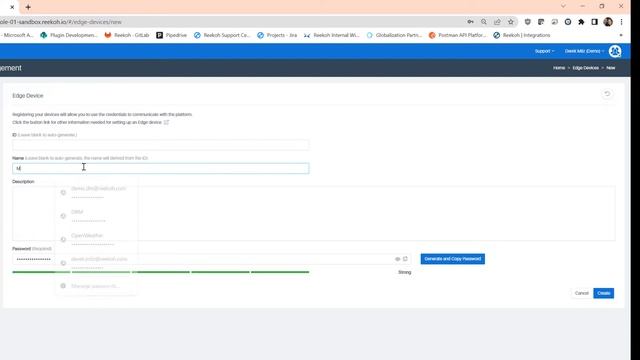This screenshot has height=360, width=640.
Task: Open the tab search chevron
Action: (563, 6)
